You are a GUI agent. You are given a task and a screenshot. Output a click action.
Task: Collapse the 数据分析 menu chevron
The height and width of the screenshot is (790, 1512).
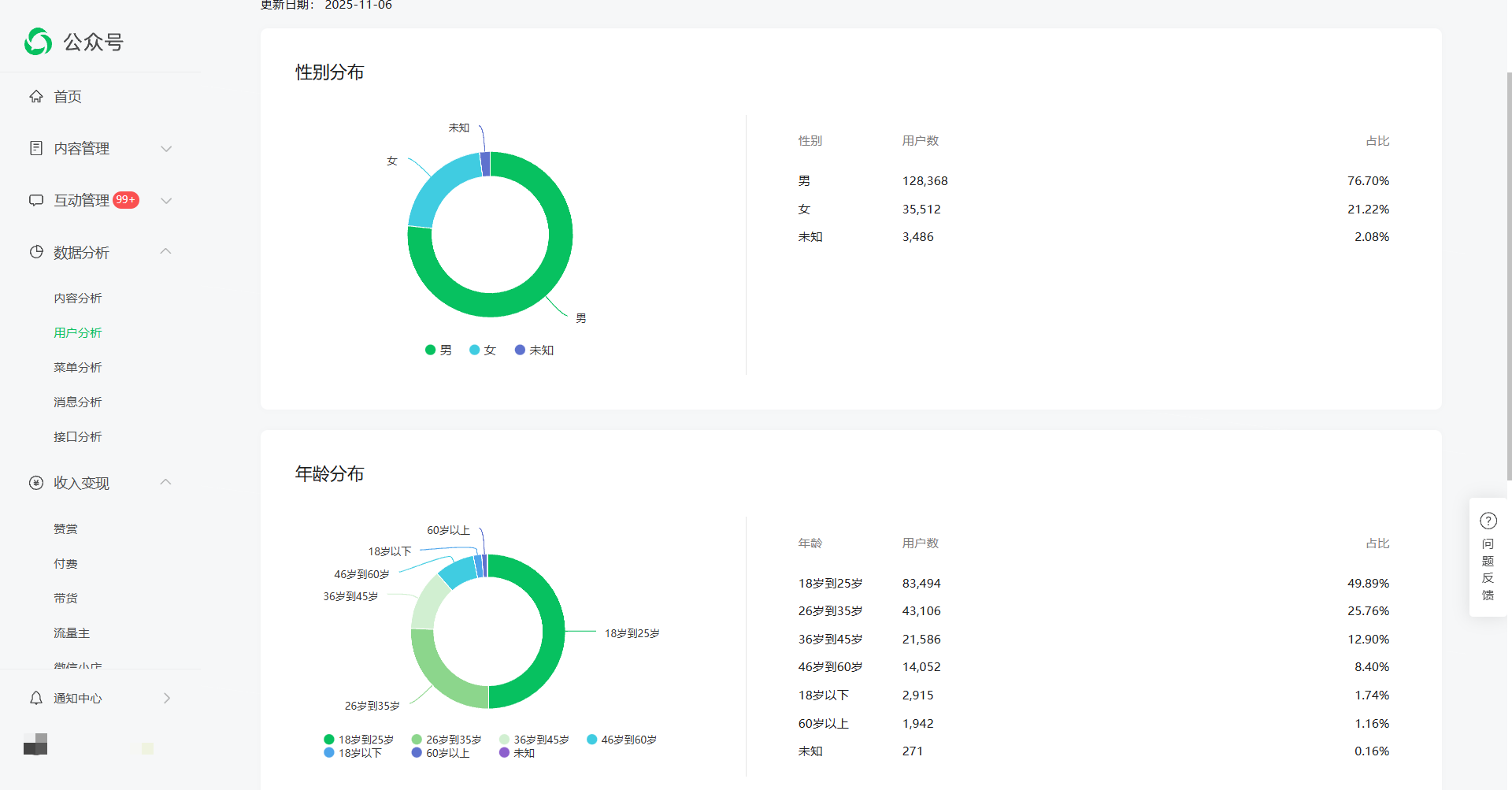[x=166, y=252]
